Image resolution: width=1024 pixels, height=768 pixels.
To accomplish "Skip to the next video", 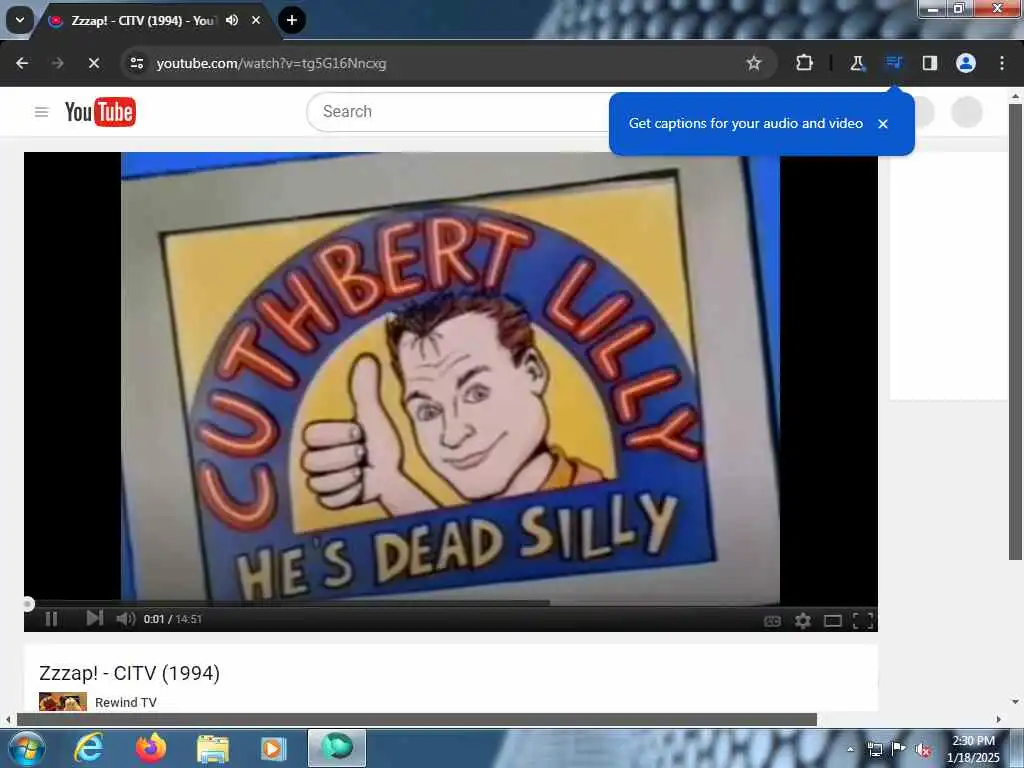I will [x=95, y=618].
